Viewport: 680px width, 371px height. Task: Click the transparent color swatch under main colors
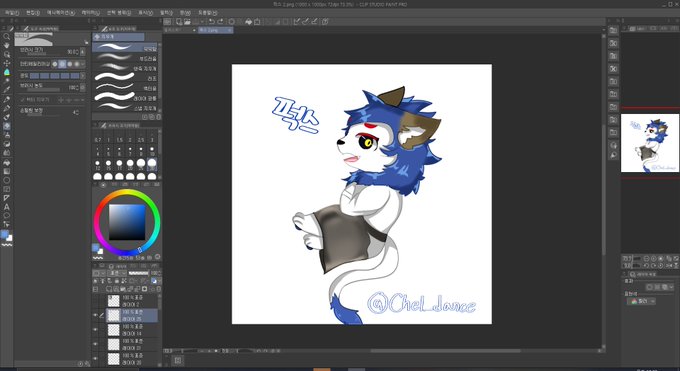7,245
